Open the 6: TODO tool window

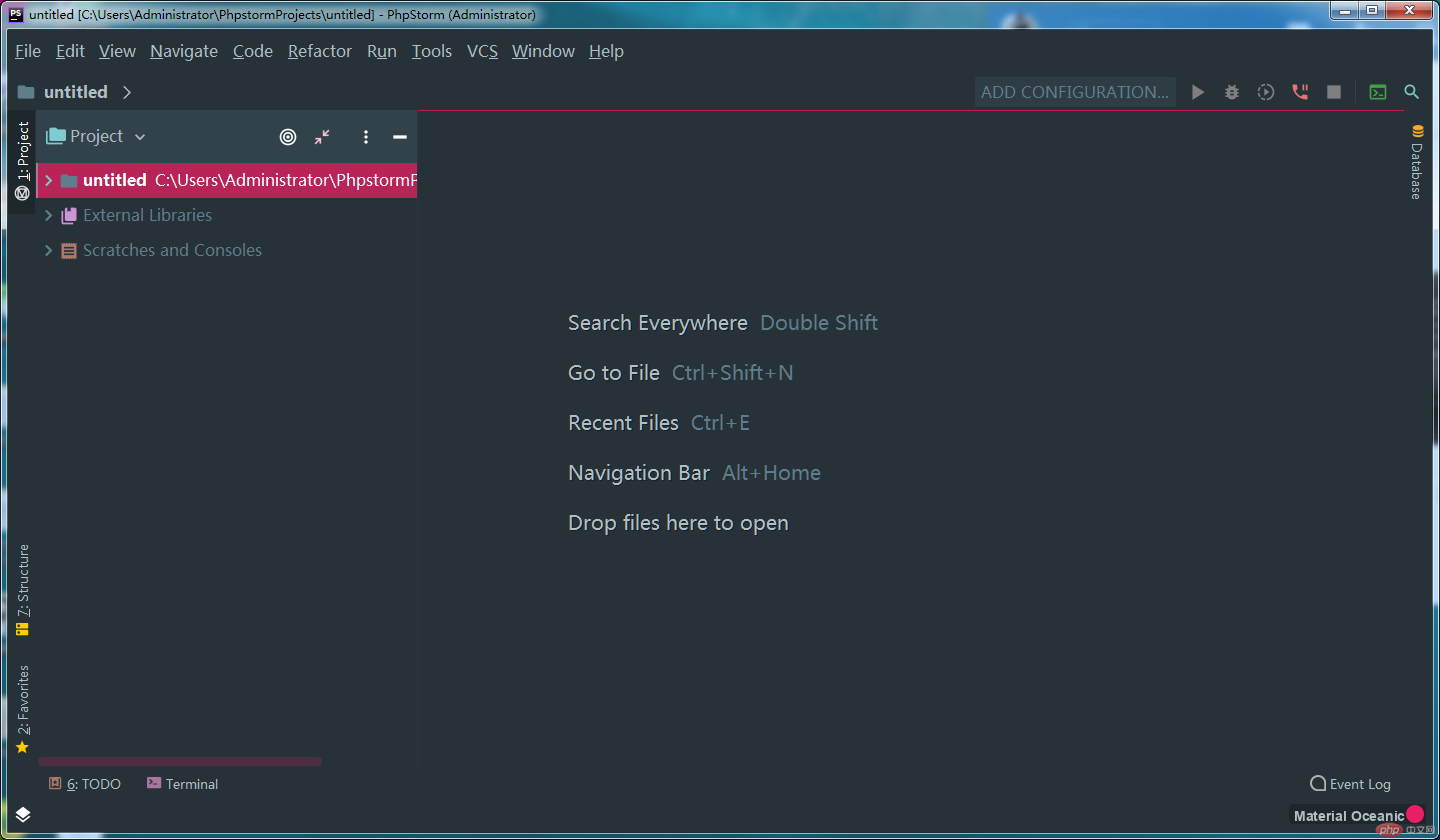pyautogui.click(x=85, y=784)
